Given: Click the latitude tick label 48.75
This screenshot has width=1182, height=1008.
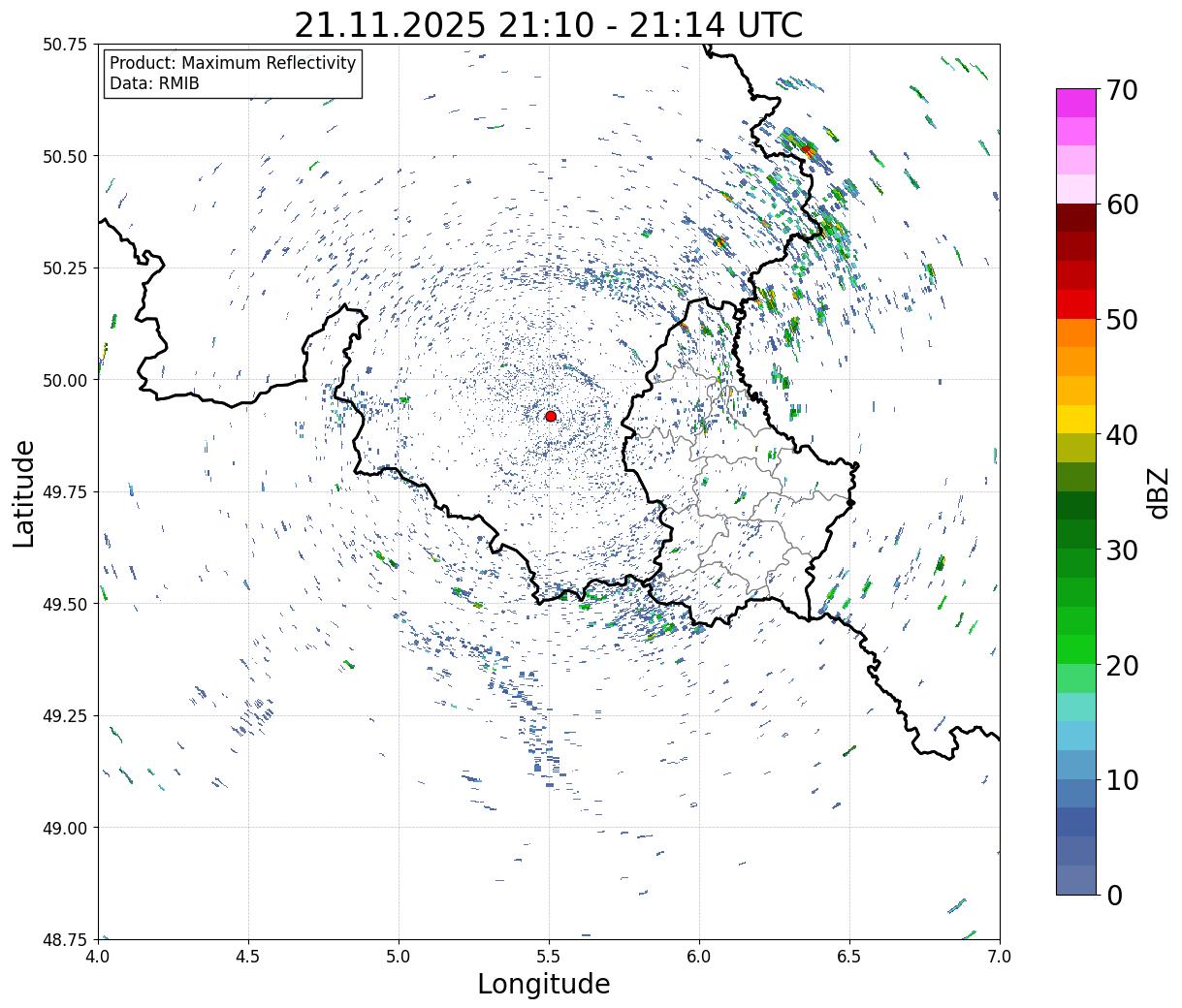Looking at the screenshot, I should click(65, 940).
